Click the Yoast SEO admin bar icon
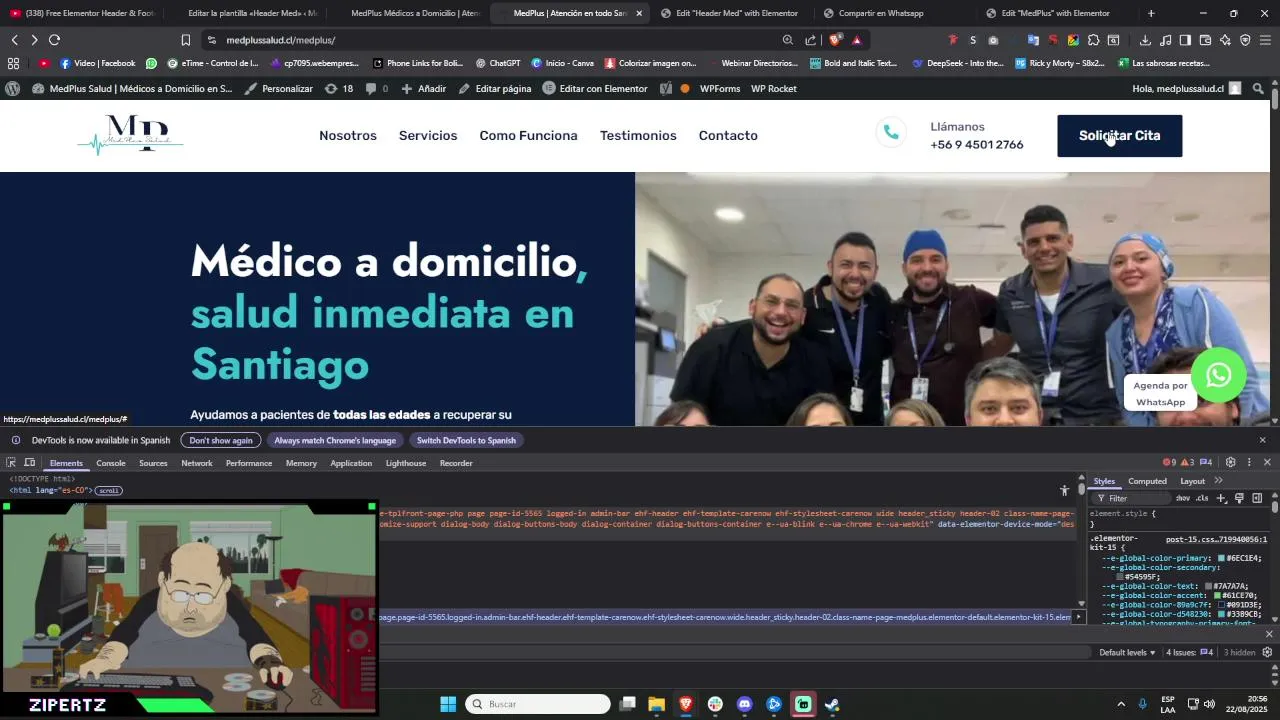Image resolution: width=1280 pixels, height=720 pixels. pos(665,88)
